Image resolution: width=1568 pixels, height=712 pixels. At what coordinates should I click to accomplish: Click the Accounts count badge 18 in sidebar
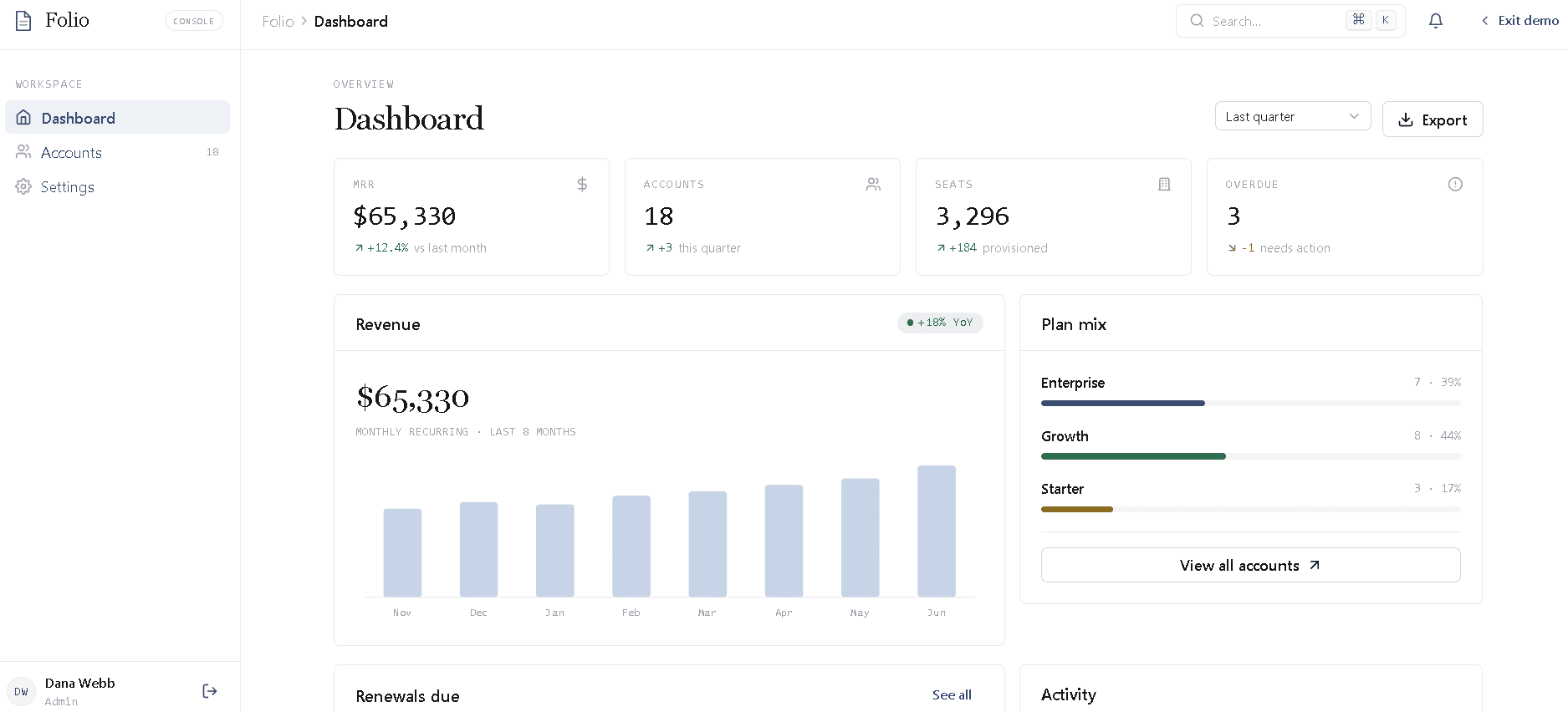click(x=212, y=152)
